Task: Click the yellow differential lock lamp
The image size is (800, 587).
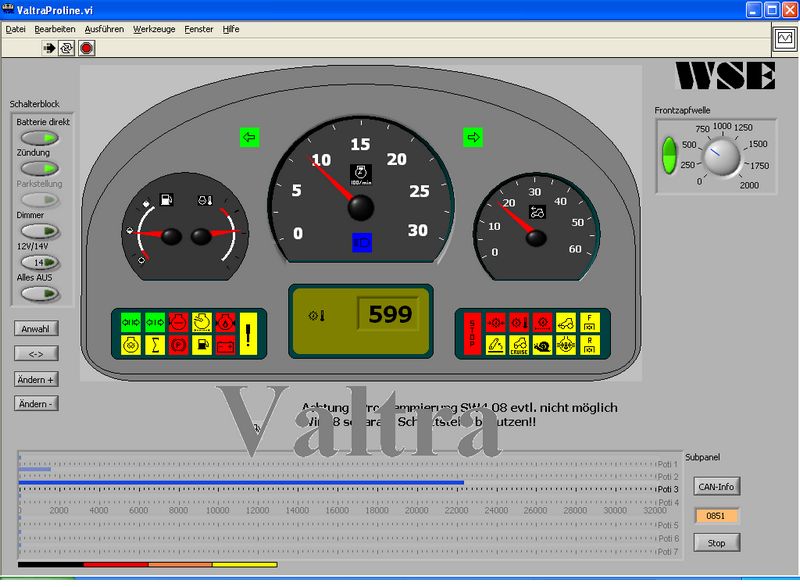Action: tap(566, 345)
